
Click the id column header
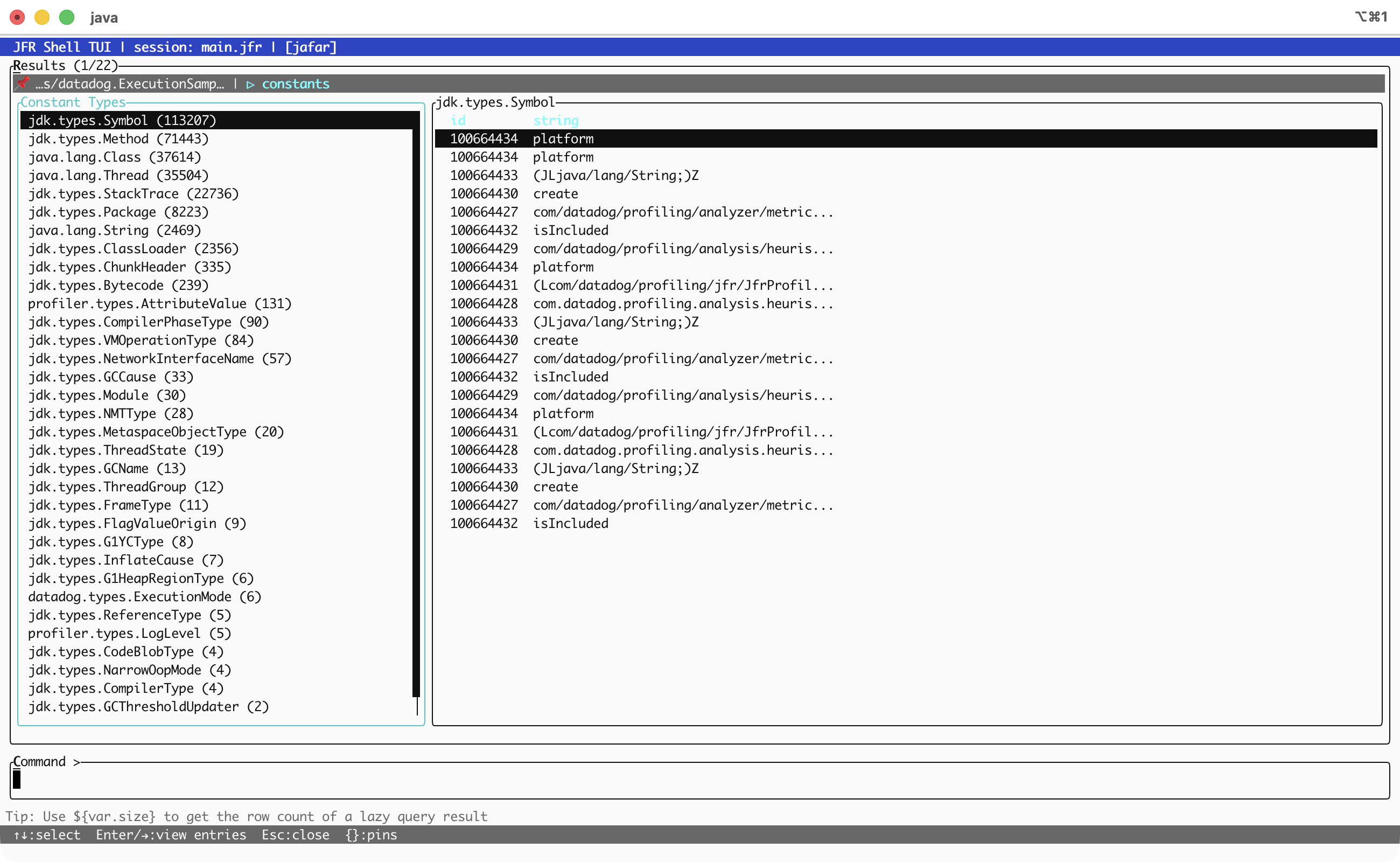tap(459, 120)
